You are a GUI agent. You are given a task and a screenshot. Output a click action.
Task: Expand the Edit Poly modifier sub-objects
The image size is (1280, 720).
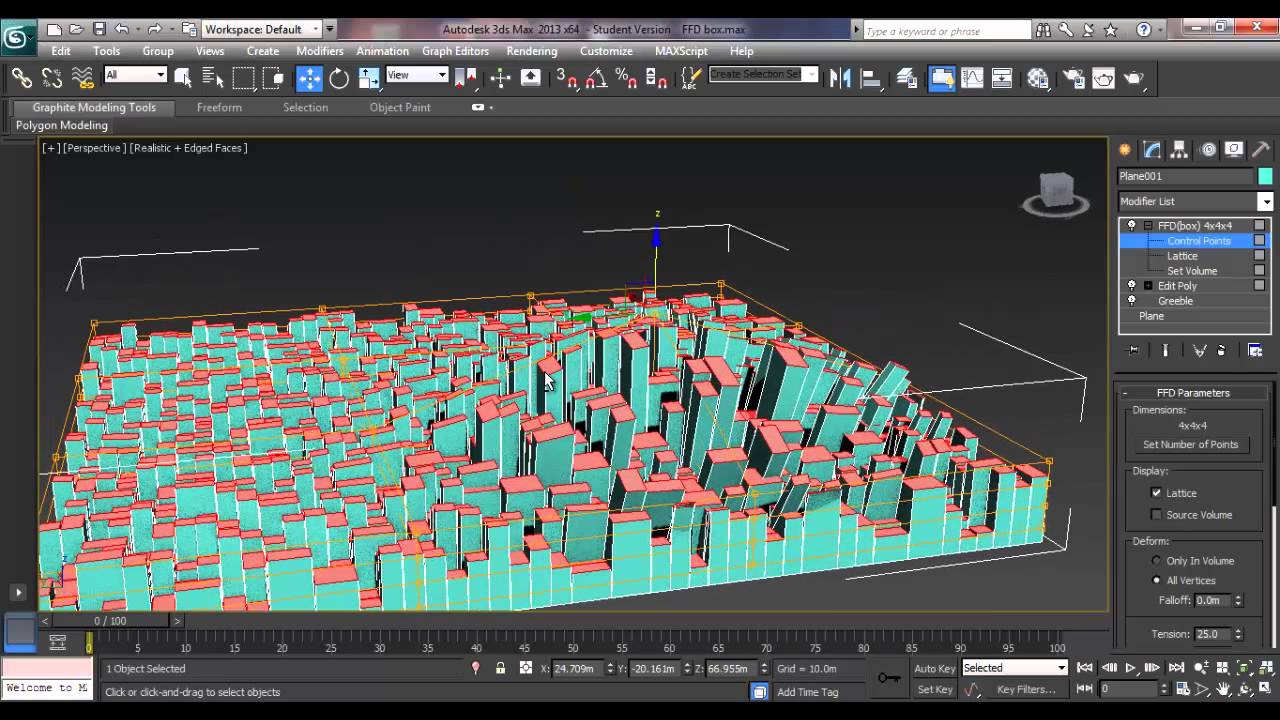1148,286
